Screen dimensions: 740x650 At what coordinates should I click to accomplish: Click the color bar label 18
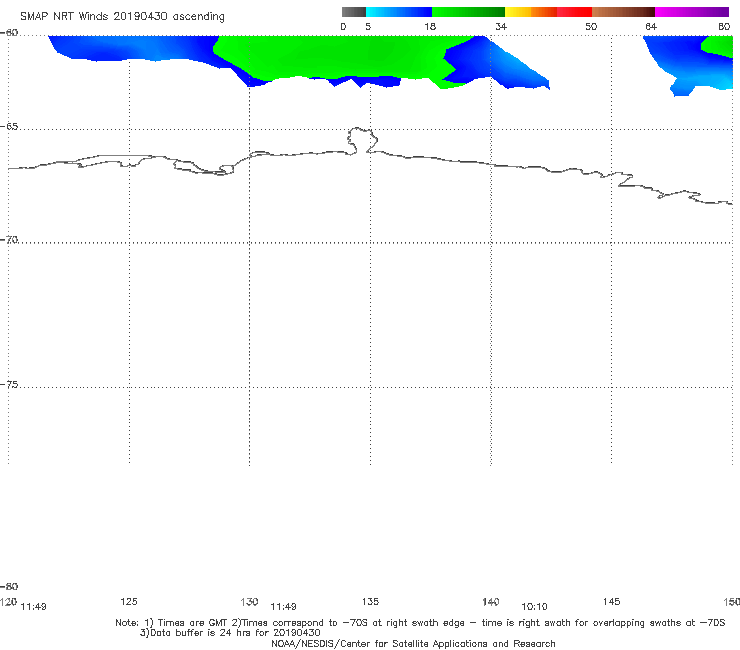(430, 26)
